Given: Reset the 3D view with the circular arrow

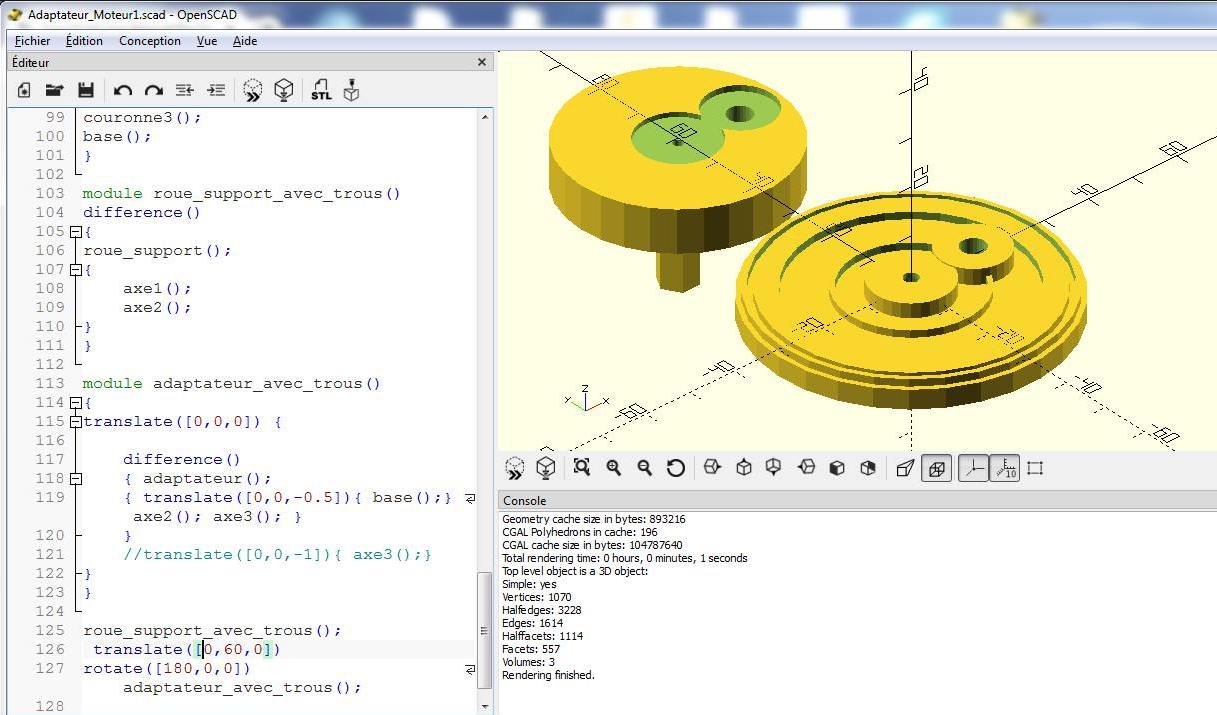Looking at the screenshot, I should (x=676, y=468).
